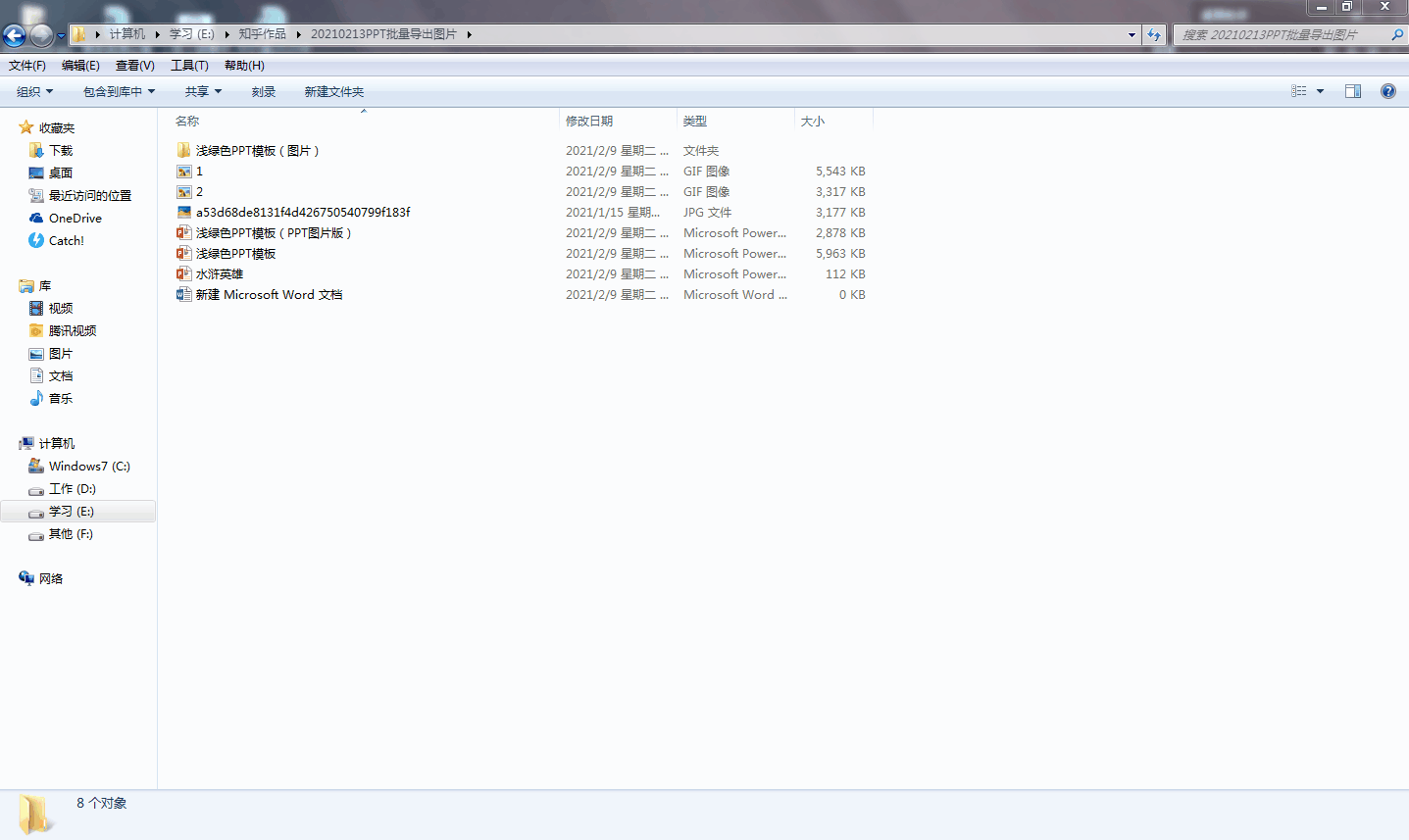The height and width of the screenshot is (840, 1409).
Task: Open 音乐 library
Action: 61,399
